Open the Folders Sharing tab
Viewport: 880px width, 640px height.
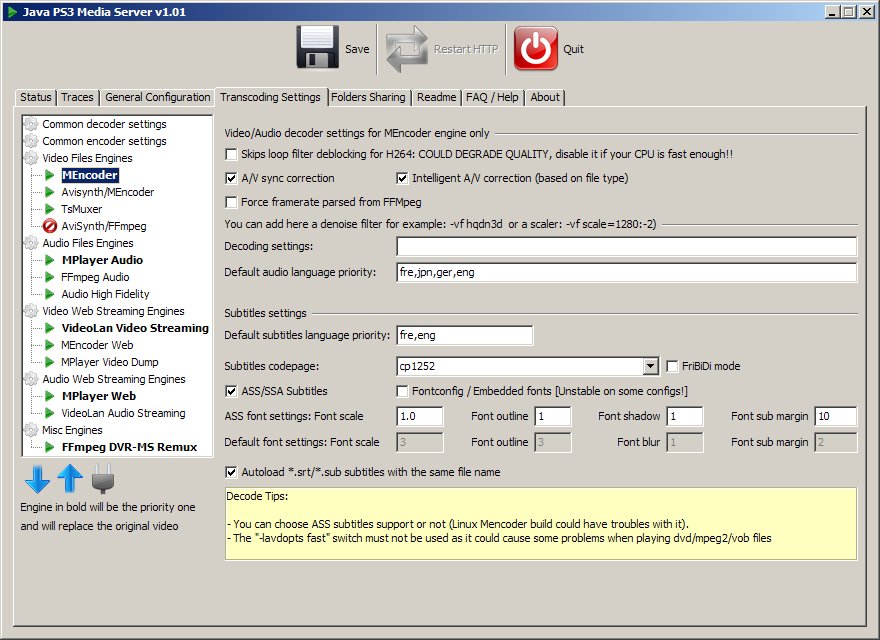[368, 97]
